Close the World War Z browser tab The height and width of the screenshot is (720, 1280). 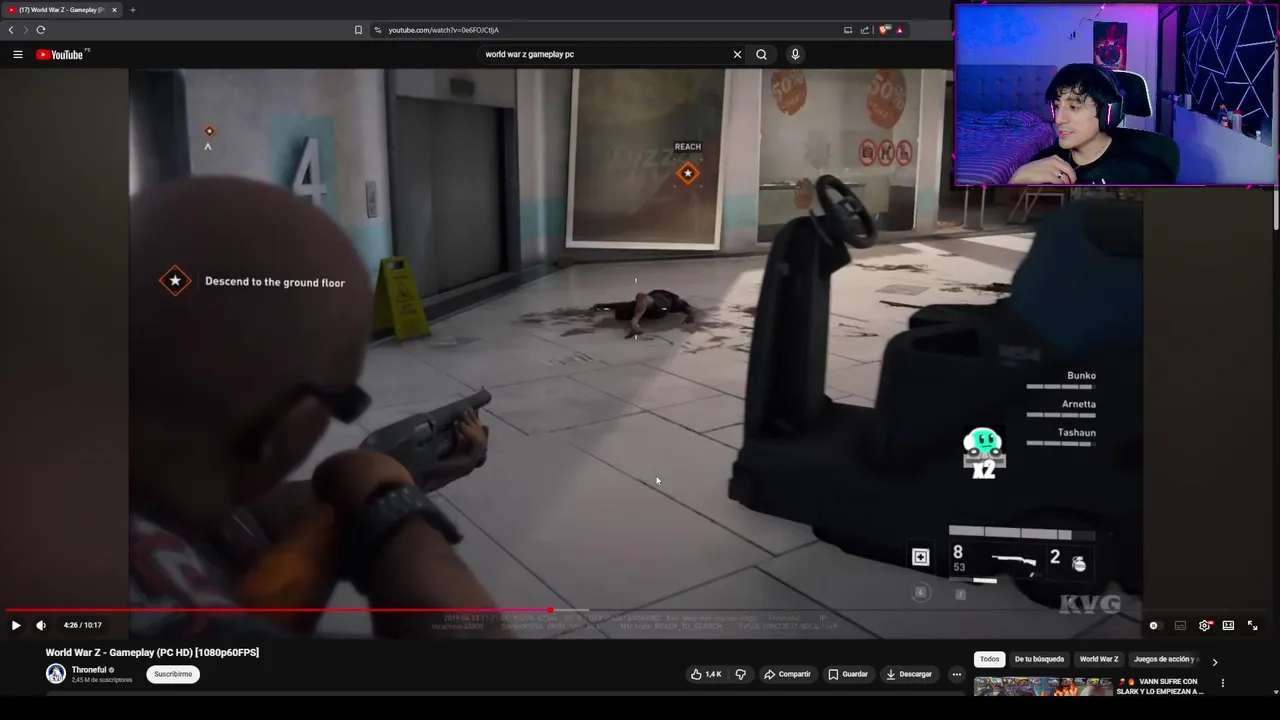114,10
